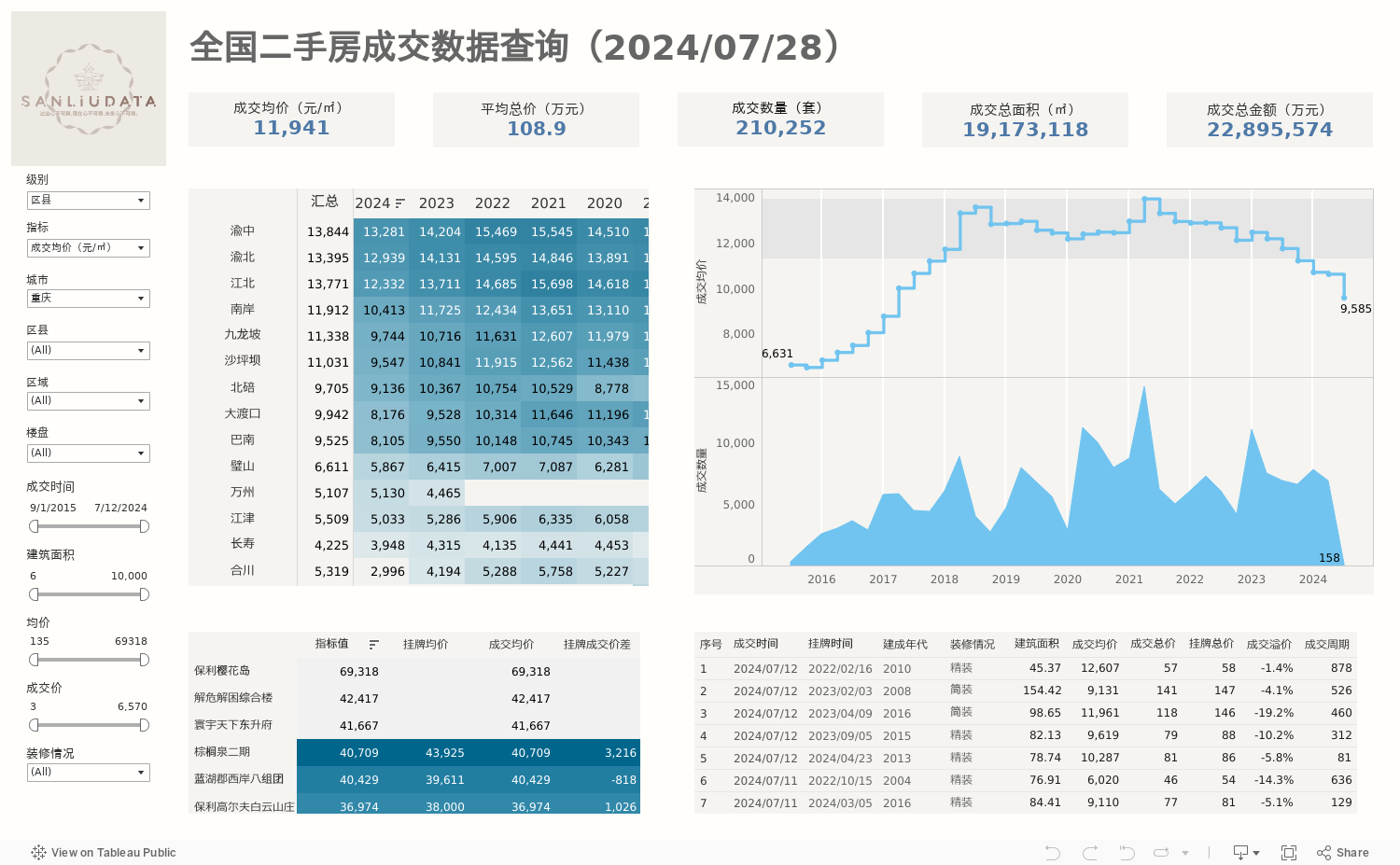Click the 棕榈泉二期 row label
The height and width of the screenshot is (865, 1400).
(x=222, y=751)
